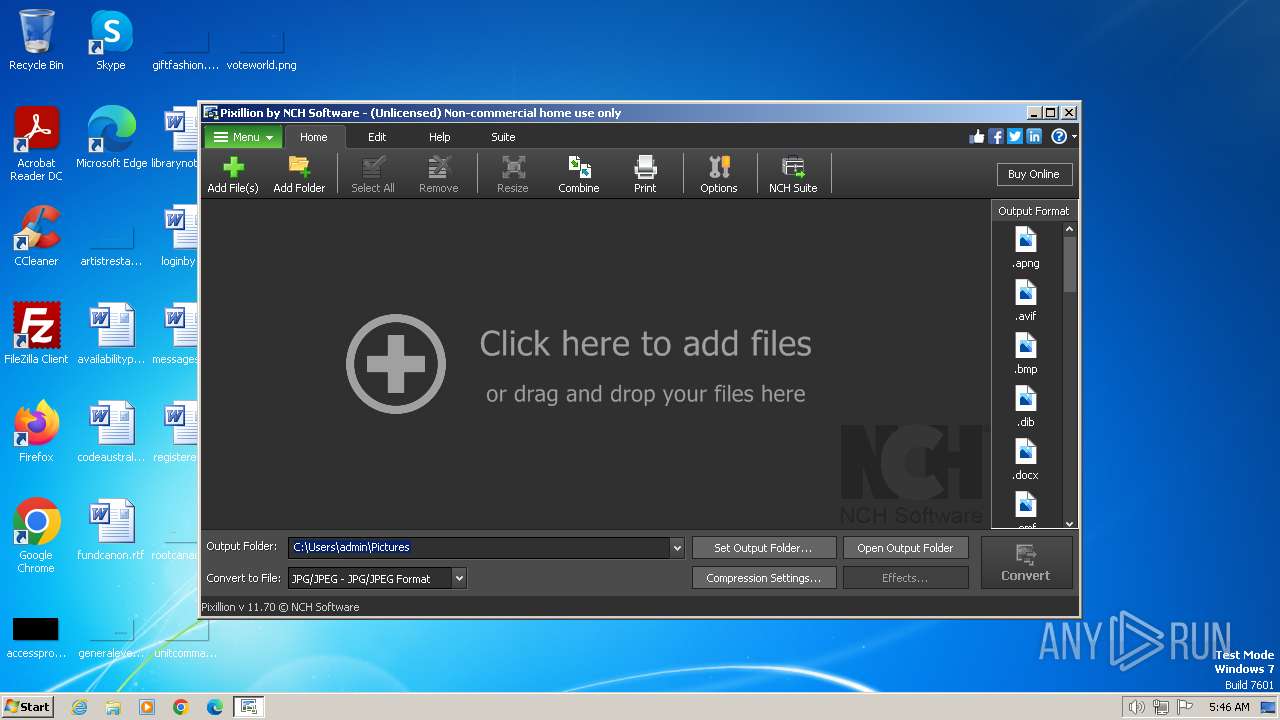Click the output format list scroll down arrow
Screen dimensions: 1280x720
pyautogui.click(x=1069, y=523)
